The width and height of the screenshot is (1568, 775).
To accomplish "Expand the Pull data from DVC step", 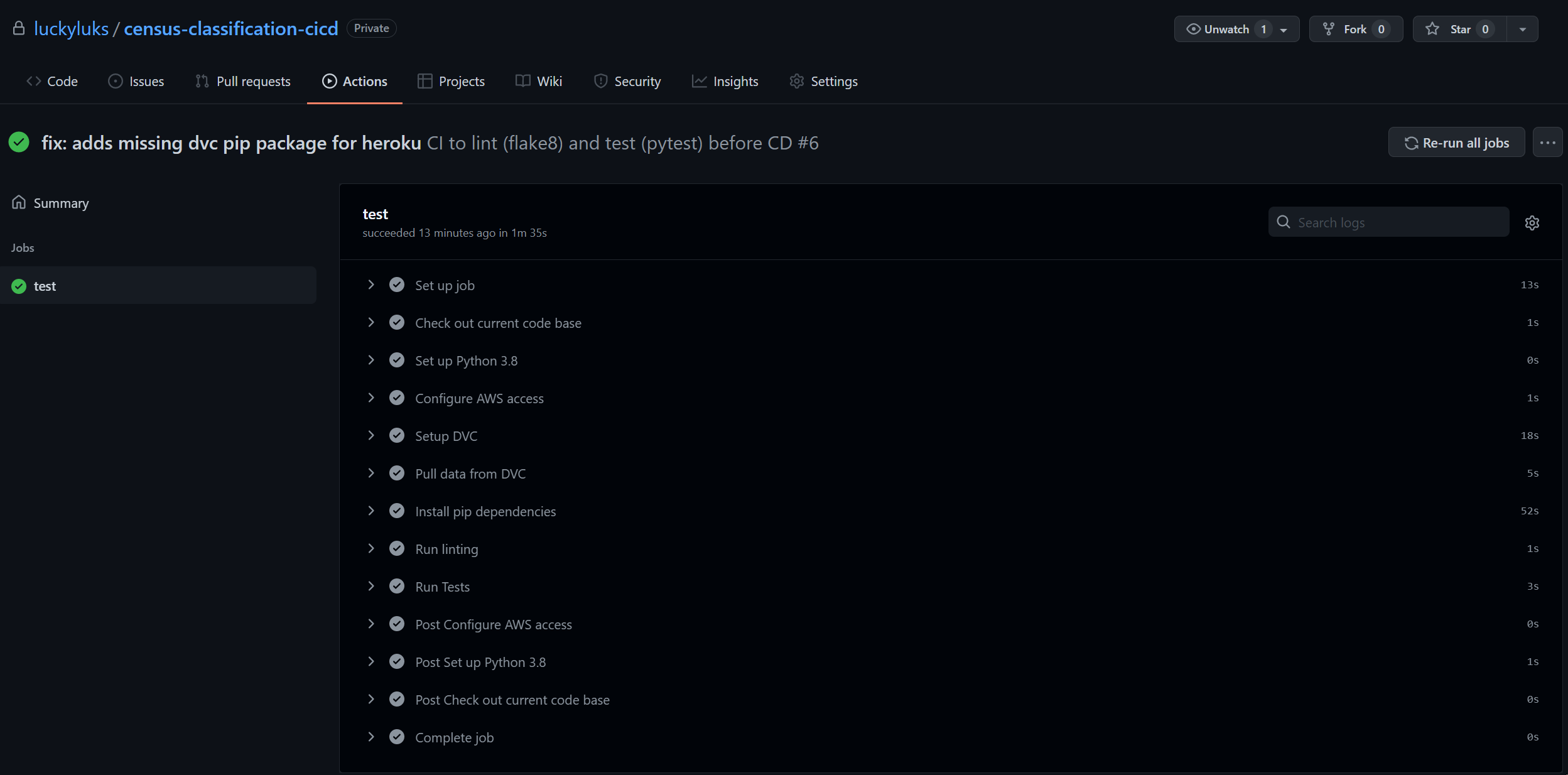I will (371, 473).
